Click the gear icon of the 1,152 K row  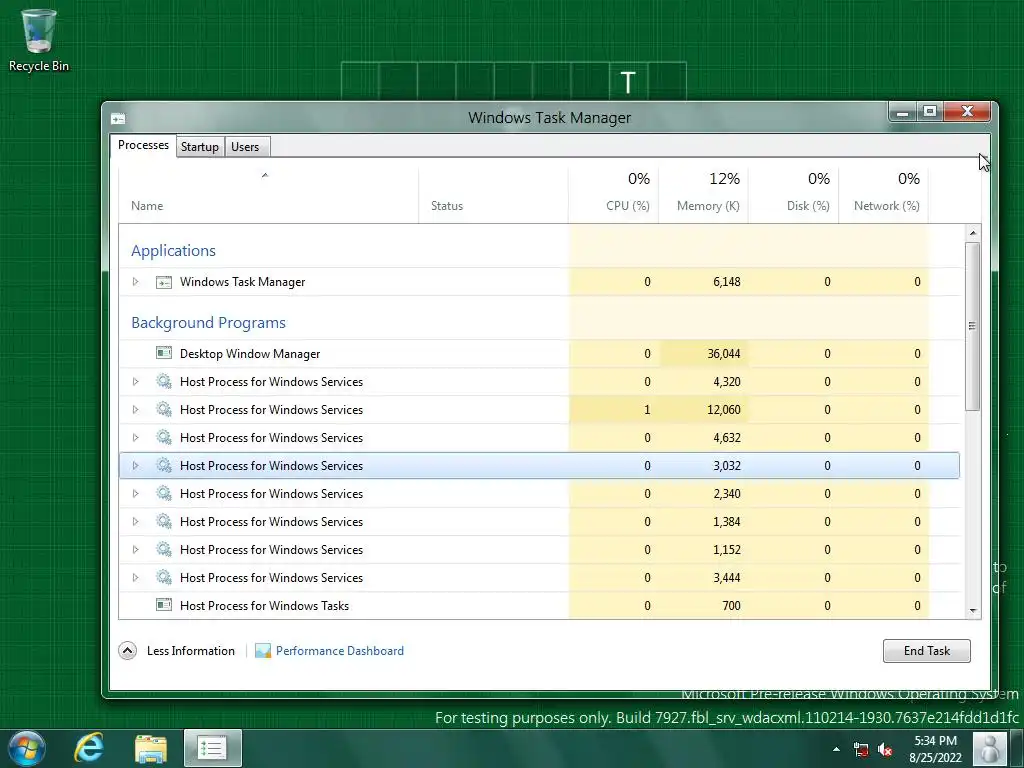pos(164,550)
